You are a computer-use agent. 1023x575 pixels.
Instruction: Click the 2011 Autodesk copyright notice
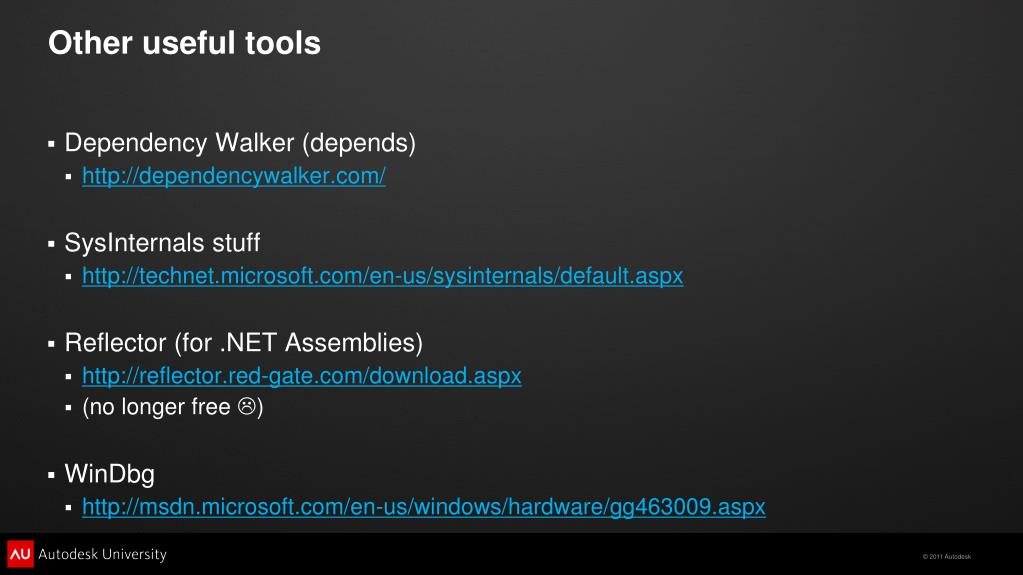947,557
